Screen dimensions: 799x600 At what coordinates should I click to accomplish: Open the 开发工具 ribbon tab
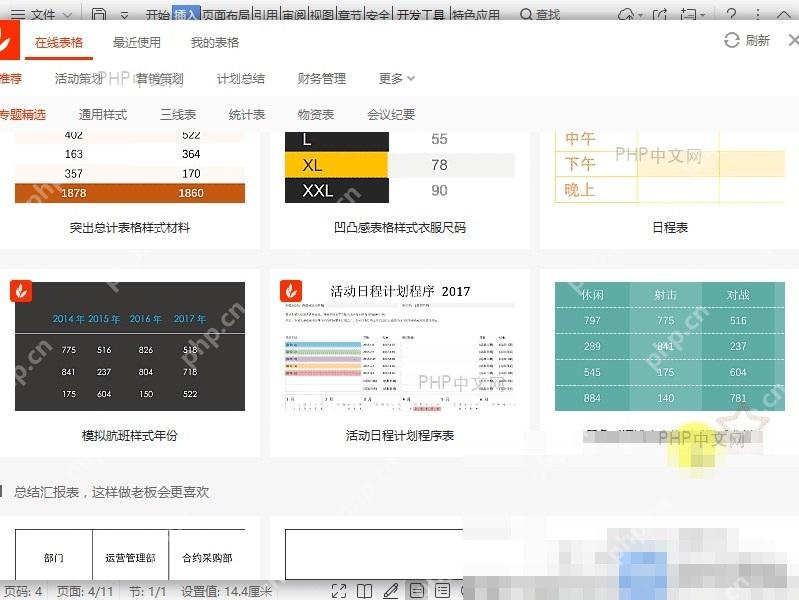tap(421, 15)
